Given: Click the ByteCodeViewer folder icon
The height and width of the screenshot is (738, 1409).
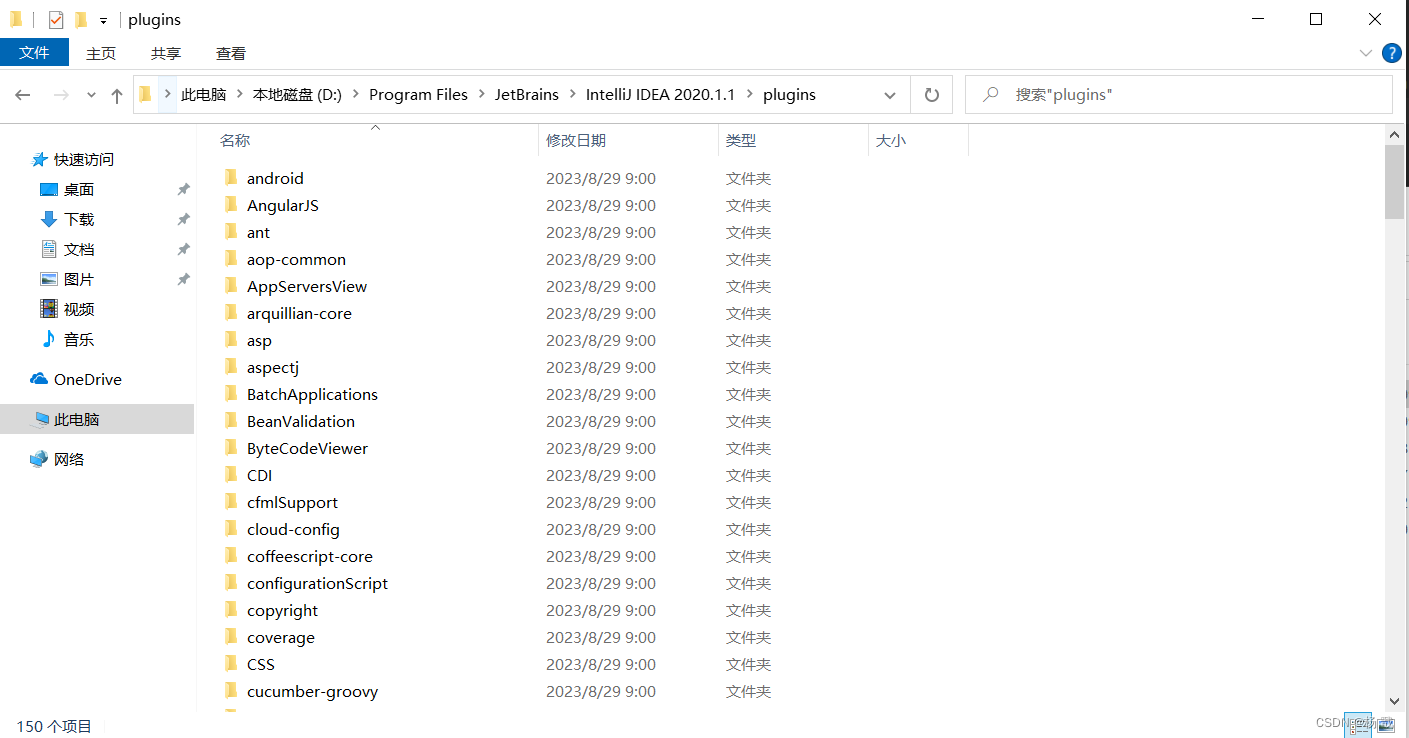Looking at the screenshot, I should pyautogui.click(x=231, y=448).
